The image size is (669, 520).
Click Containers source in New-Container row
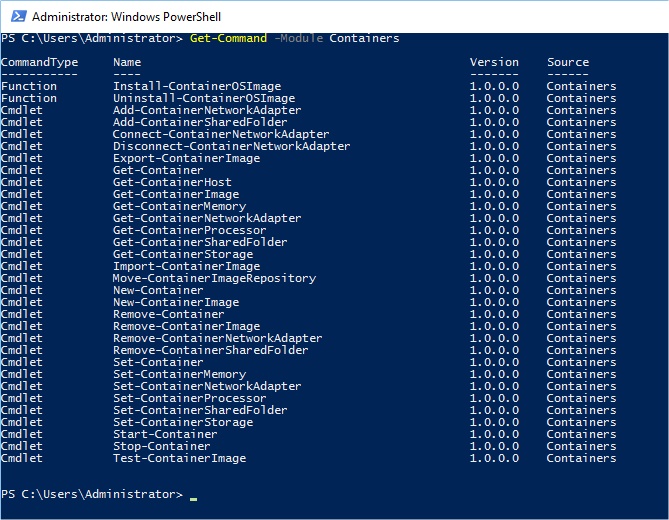pyautogui.click(x=581, y=290)
